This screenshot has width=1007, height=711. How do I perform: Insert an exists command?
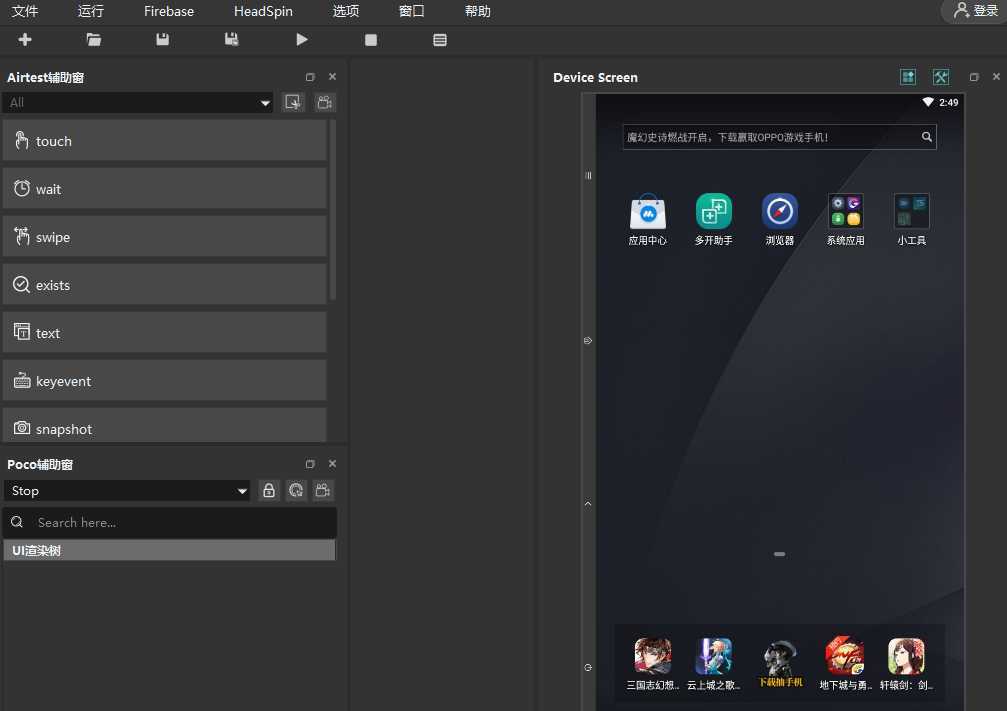[164, 285]
